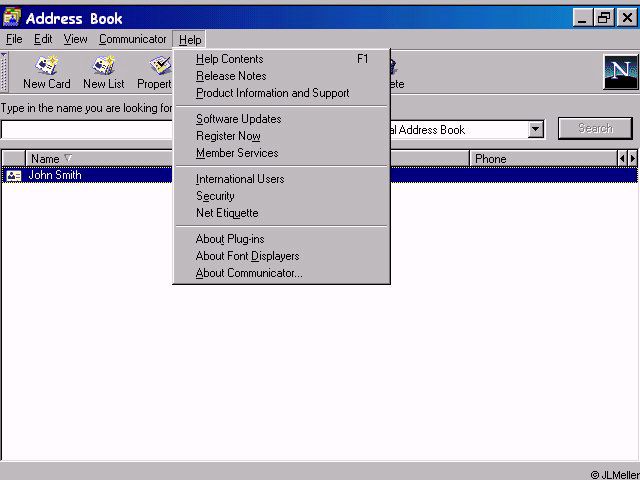Open Member Services menu entry

tap(282, 153)
